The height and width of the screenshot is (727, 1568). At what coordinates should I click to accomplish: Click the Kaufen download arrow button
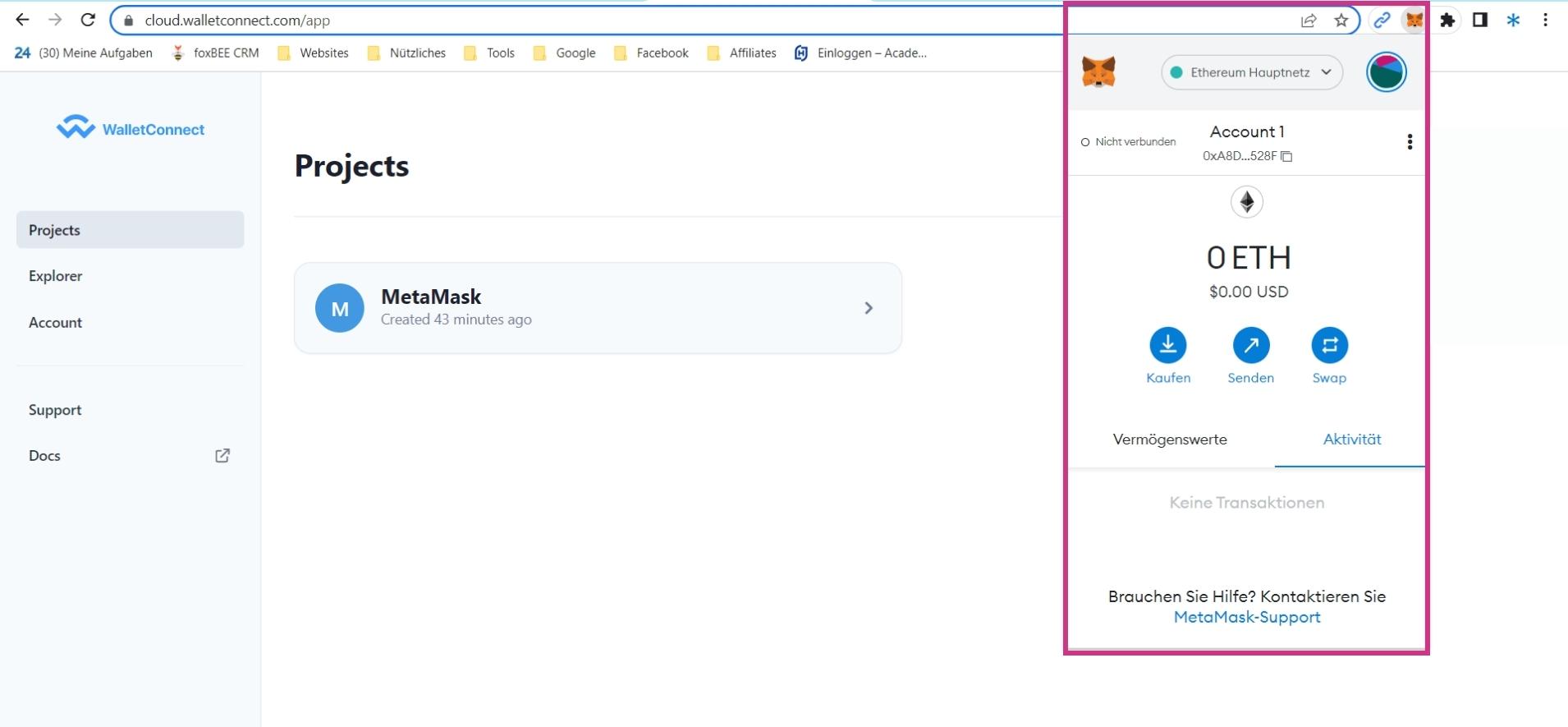coord(1168,345)
